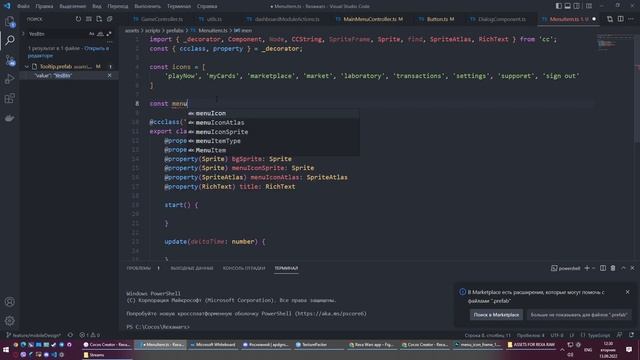Image resolution: width=640 pixels, height=360 pixels.
Task: Collapse all search results
Action: pos(109,19)
